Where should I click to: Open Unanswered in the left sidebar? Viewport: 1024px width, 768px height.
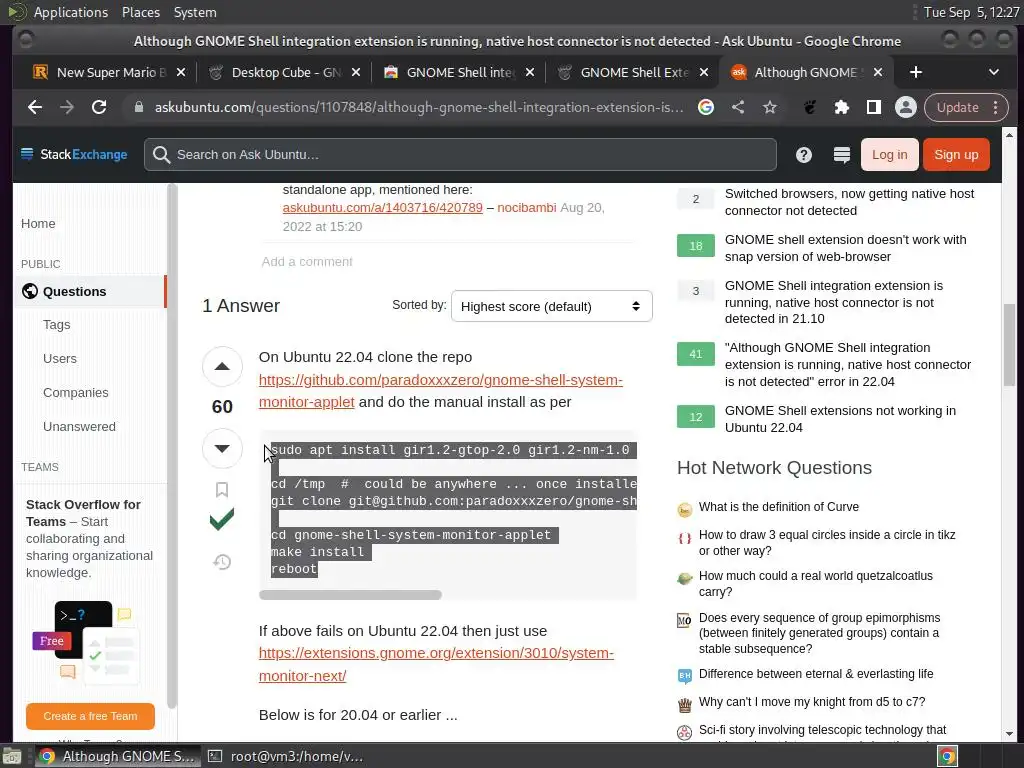point(79,426)
